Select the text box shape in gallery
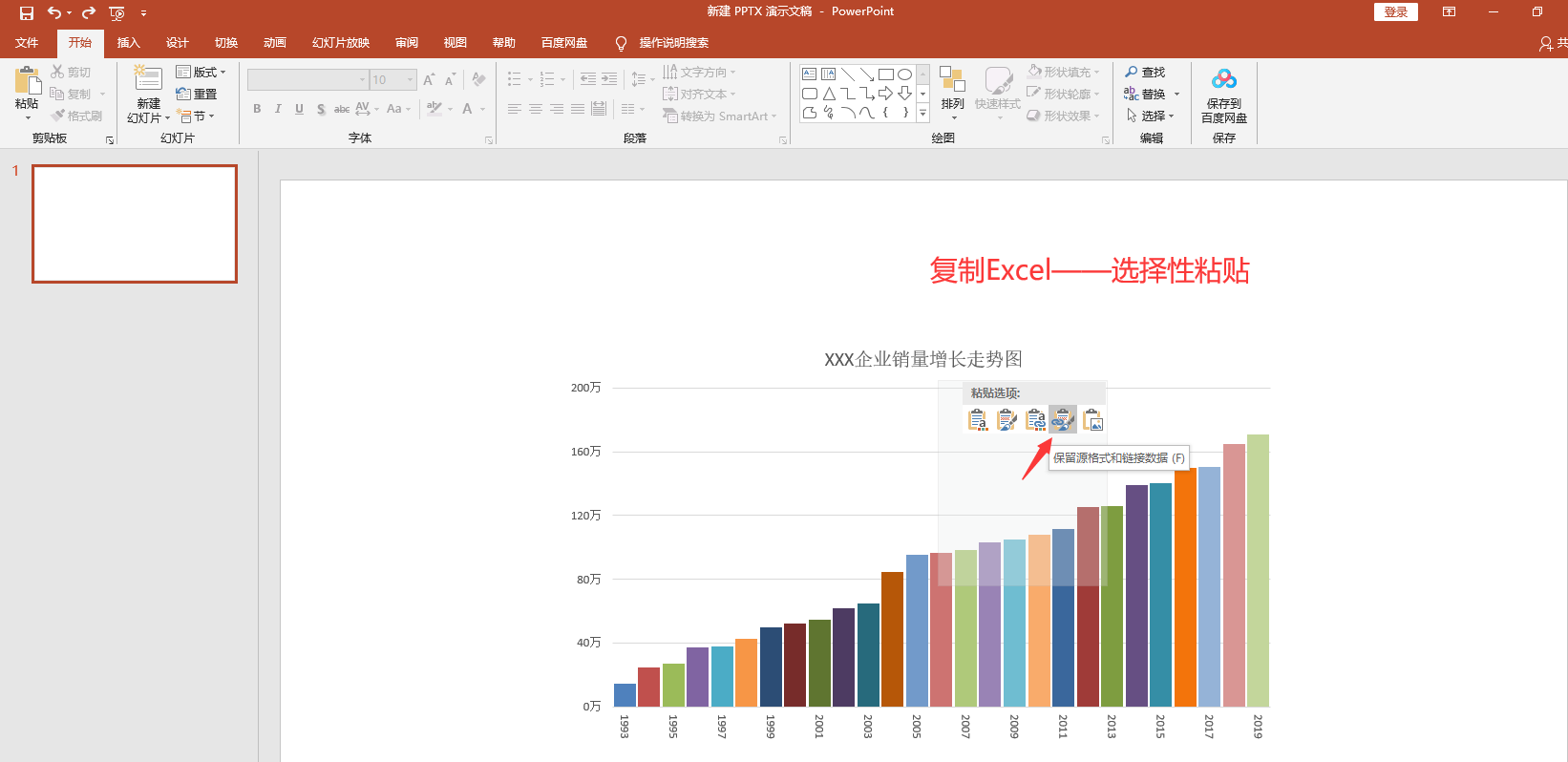This screenshot has width=1568, height=762. click(809, 74)
